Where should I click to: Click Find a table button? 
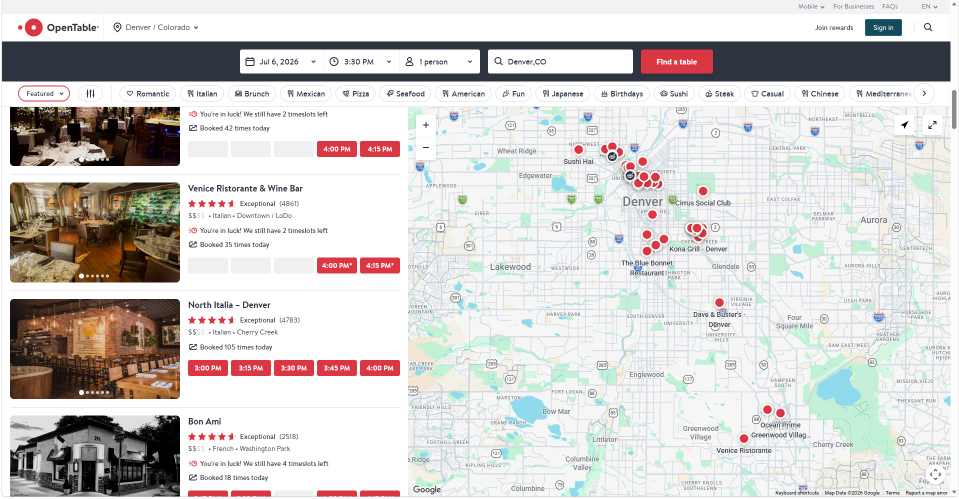pyautogui.click(x=676, y=62)
